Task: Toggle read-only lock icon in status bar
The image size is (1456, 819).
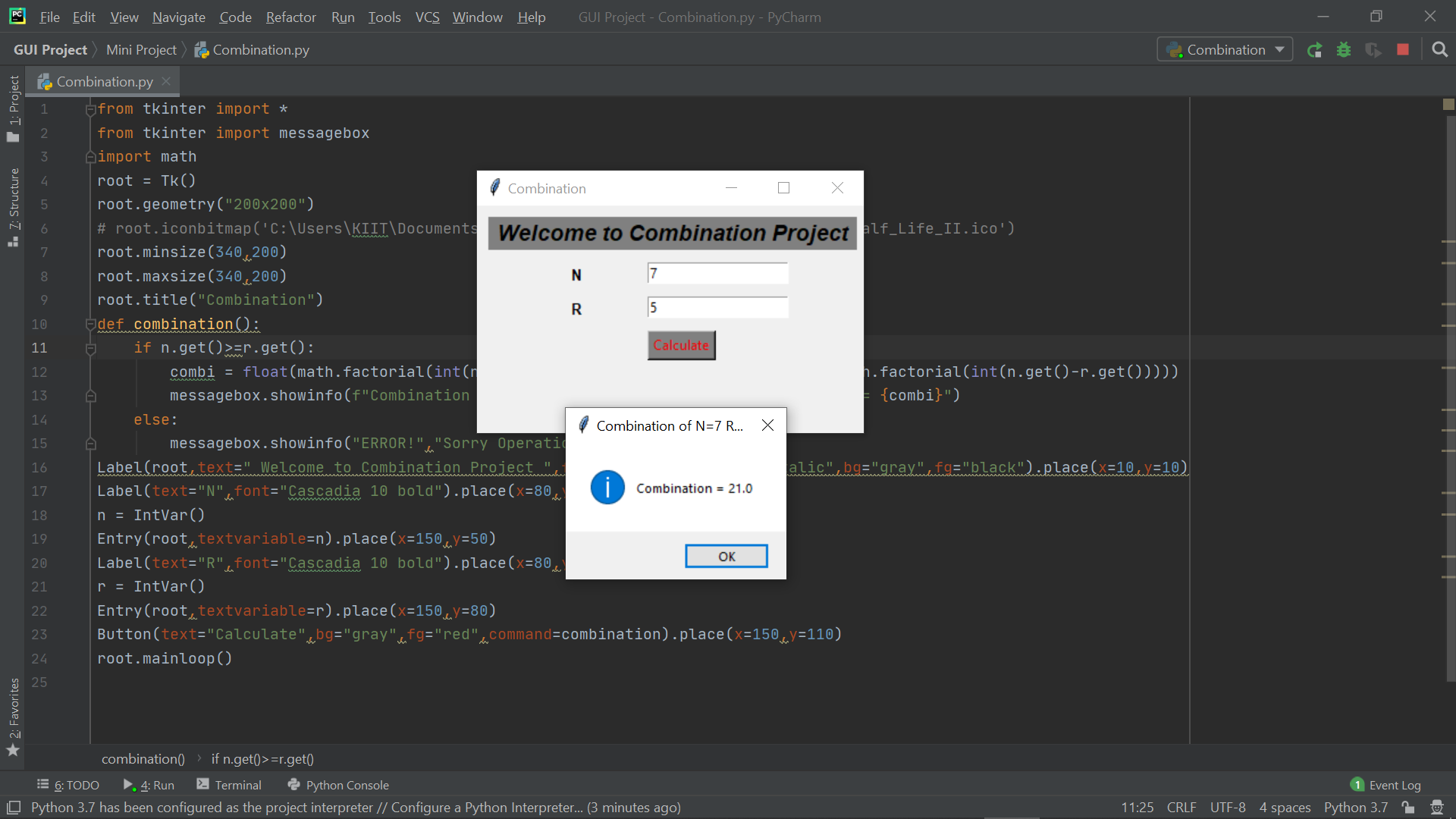Action: (x=1408, y=808)
